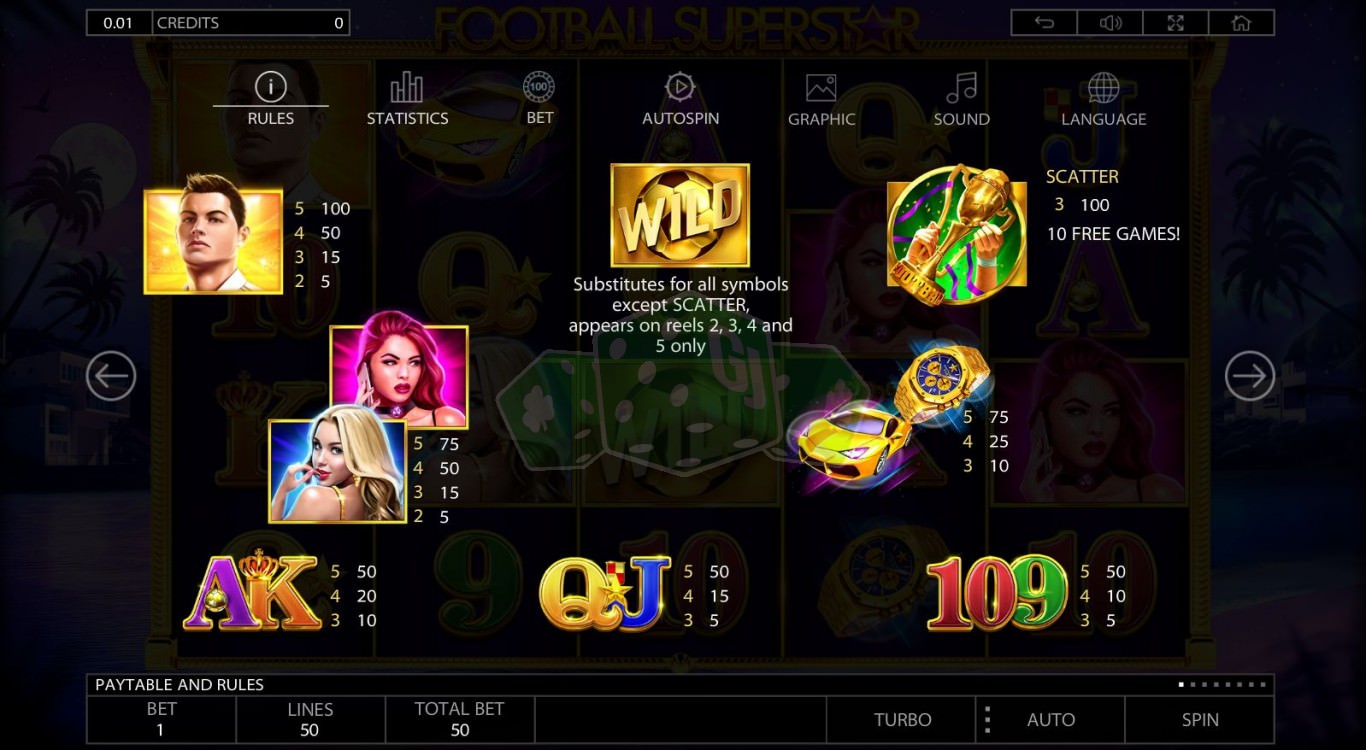1366x750 pixels.
Task: Go to previous paytable page arrow
Action: (x=111, y=376)
